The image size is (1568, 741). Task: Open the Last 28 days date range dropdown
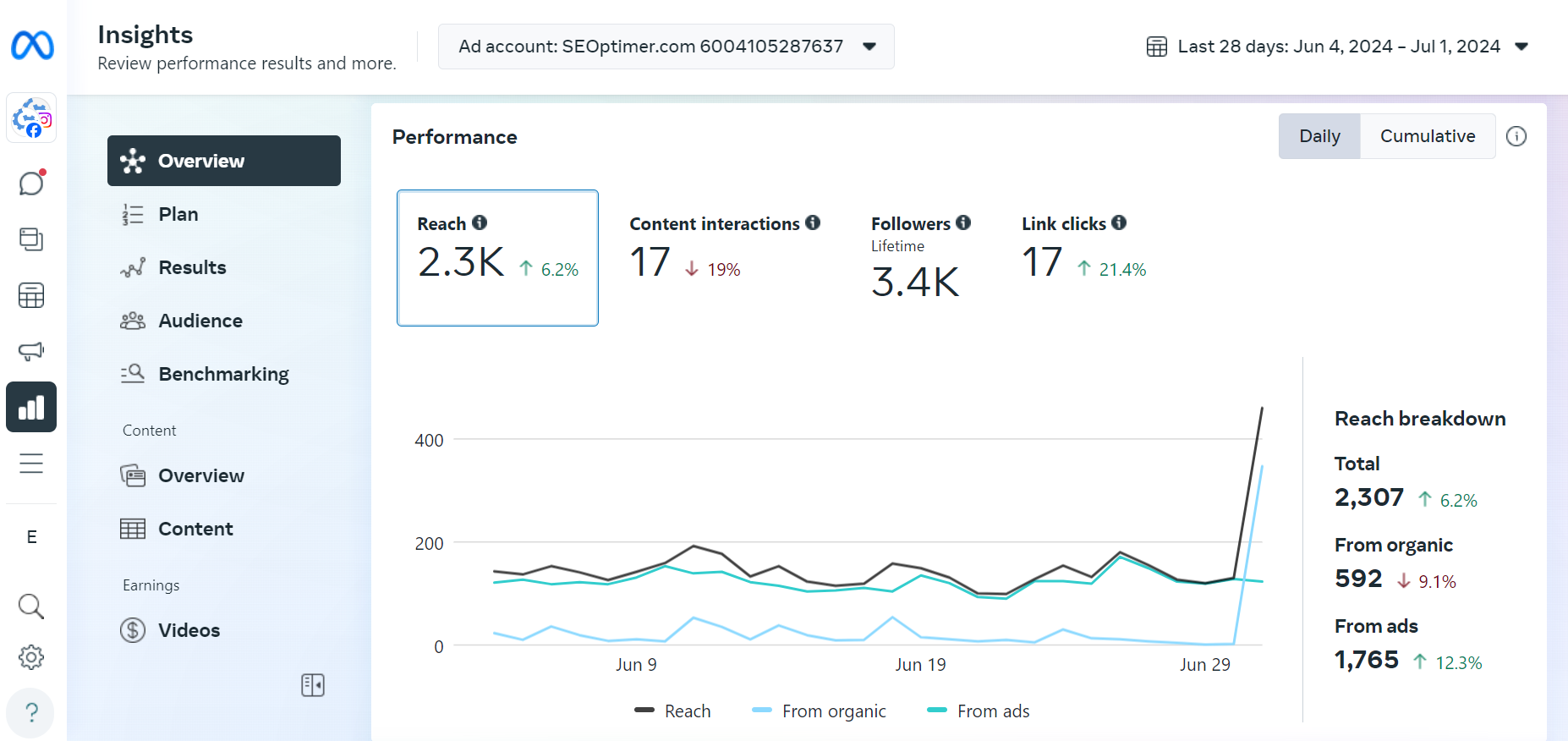(x=1337, y=47)
